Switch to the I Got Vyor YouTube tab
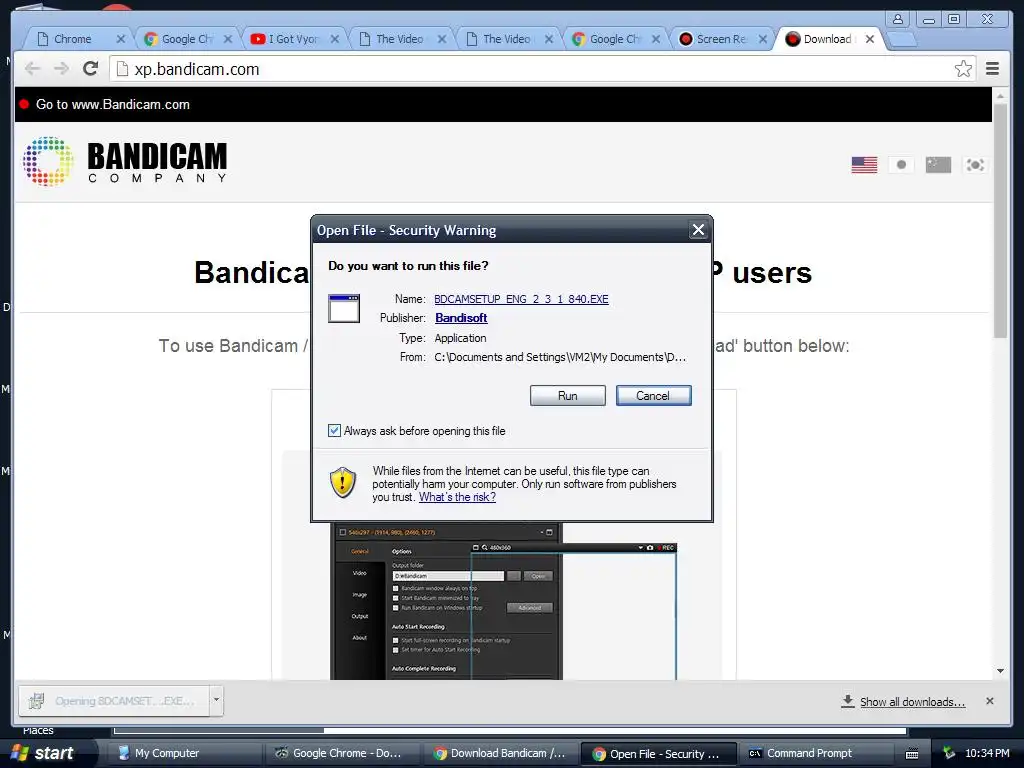This screenshot has height=768, width=1024. pyautogui.click(x=293, y=39)
